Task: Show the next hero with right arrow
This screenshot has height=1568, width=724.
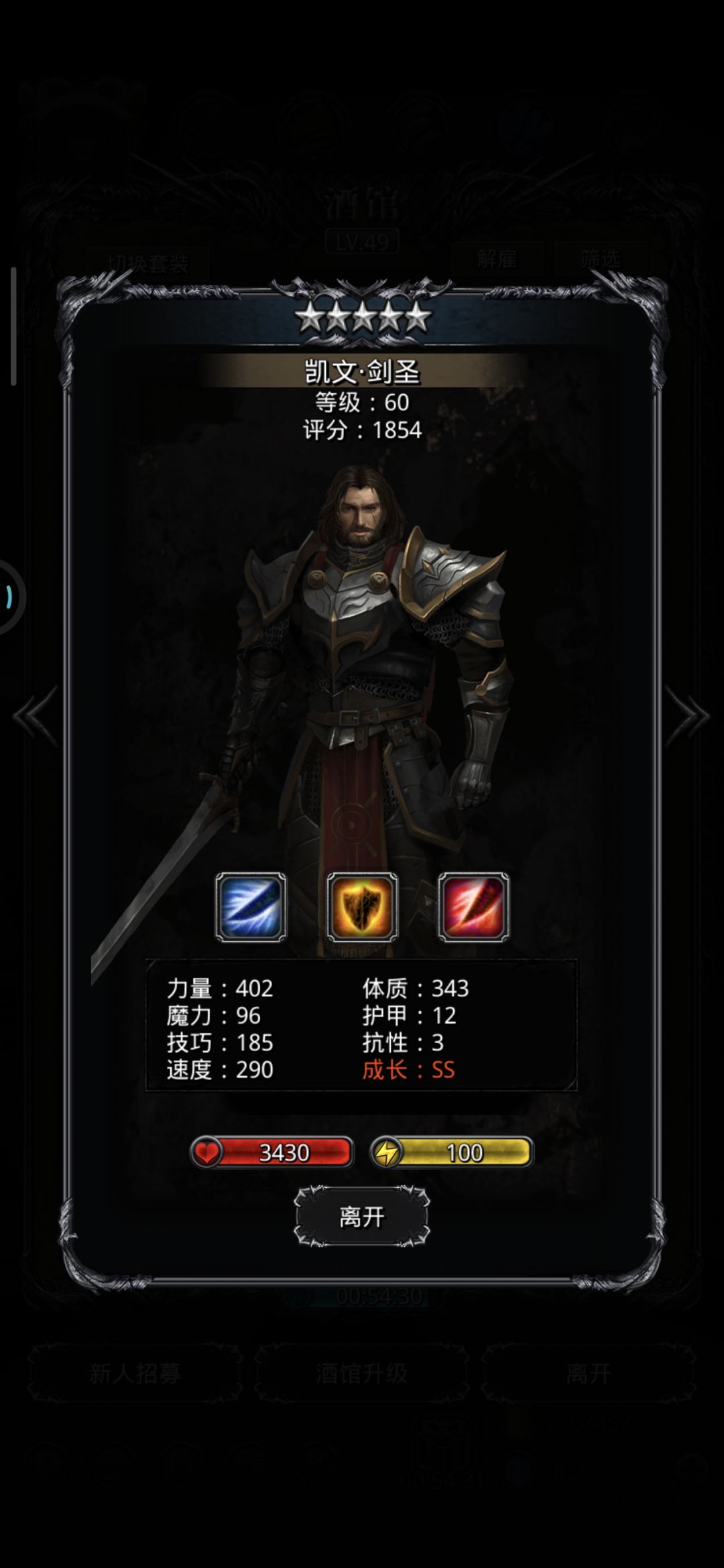Action: [x=687, y=717]
